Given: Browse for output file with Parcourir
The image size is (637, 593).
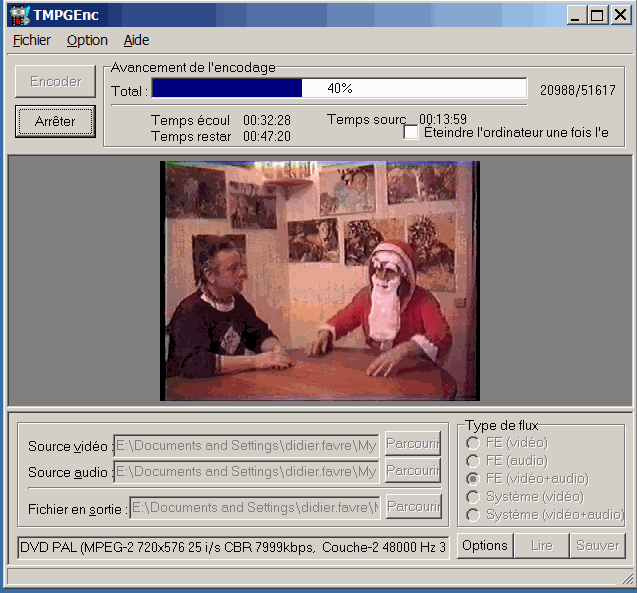Looking at the screenshot, I should coord(412,507).
